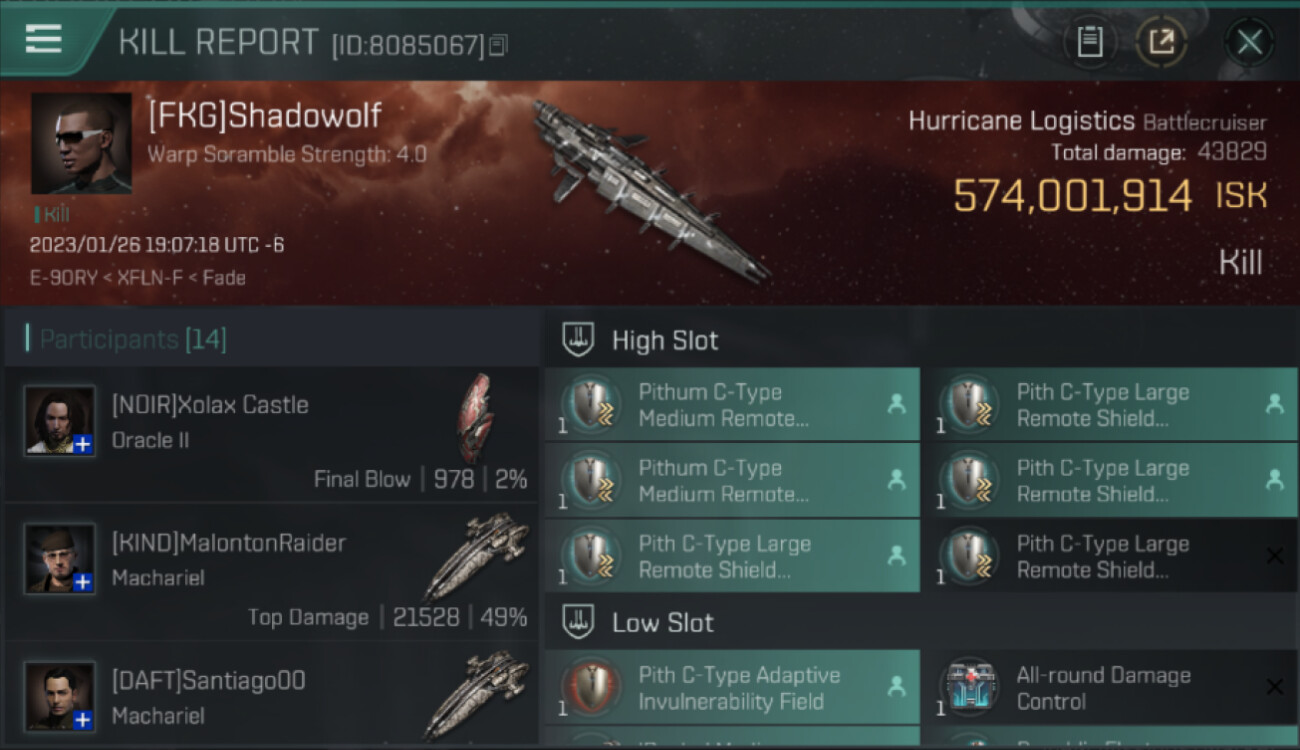1300x750 pixels.
Task: Click X on the last Pith Large Remote Shield
Action: [x=1274, y=556]
